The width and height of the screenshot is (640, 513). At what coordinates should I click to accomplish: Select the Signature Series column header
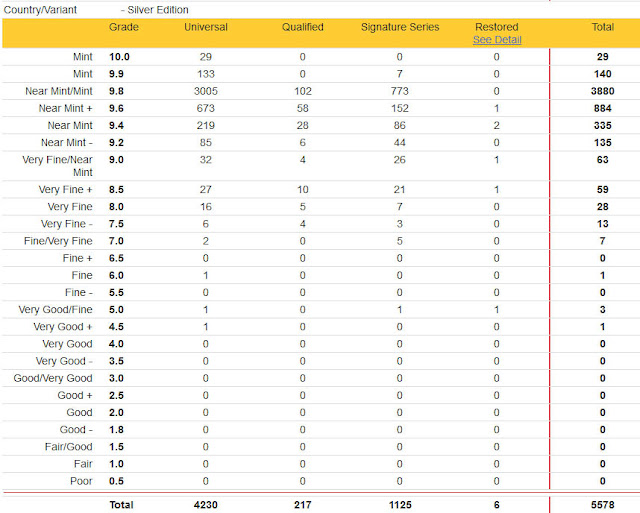(400, 27)
